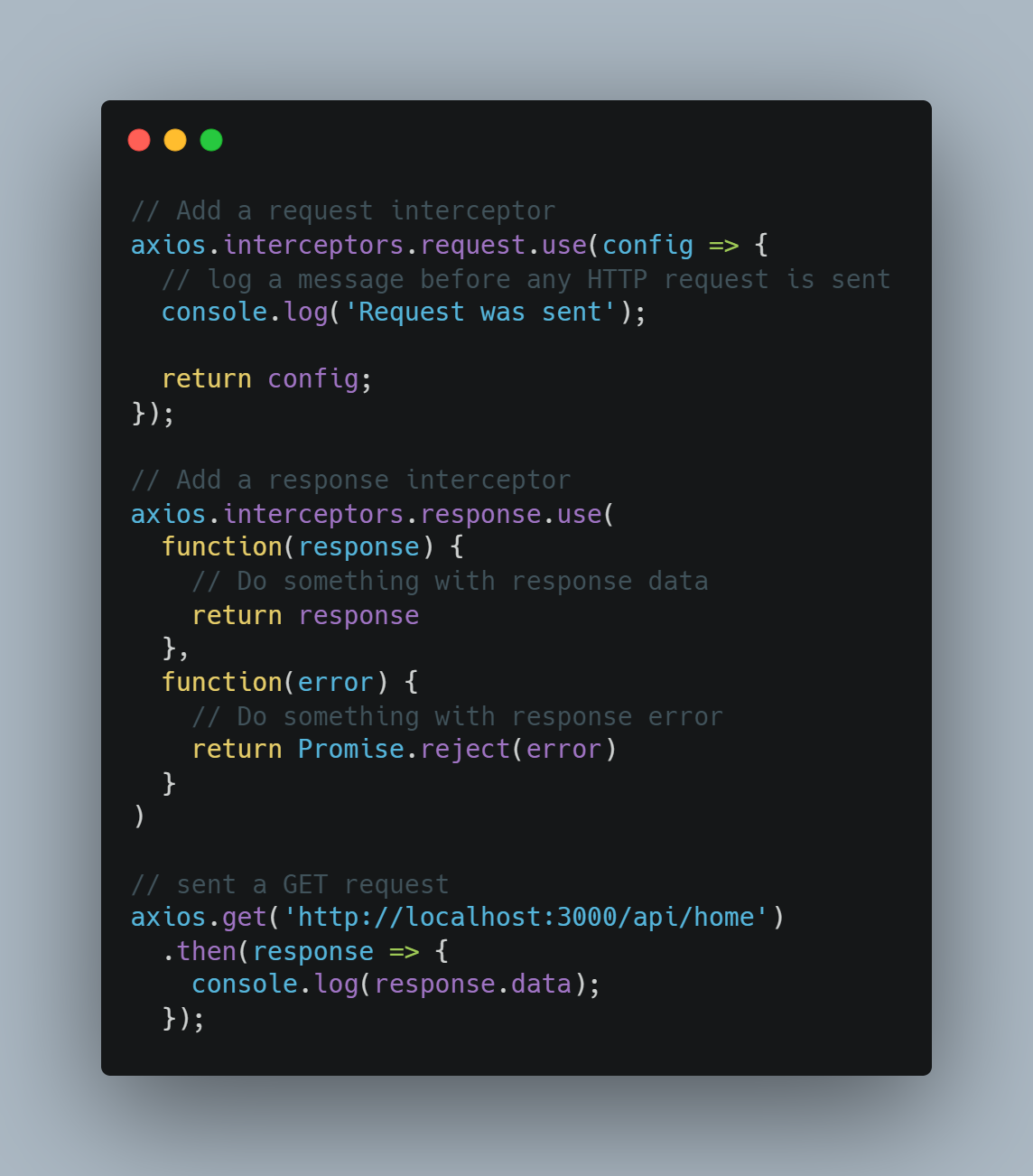Click 'response' in axios.interceptors.response.use
This screenshot has width=1033, height=1176.
[480, 515]
